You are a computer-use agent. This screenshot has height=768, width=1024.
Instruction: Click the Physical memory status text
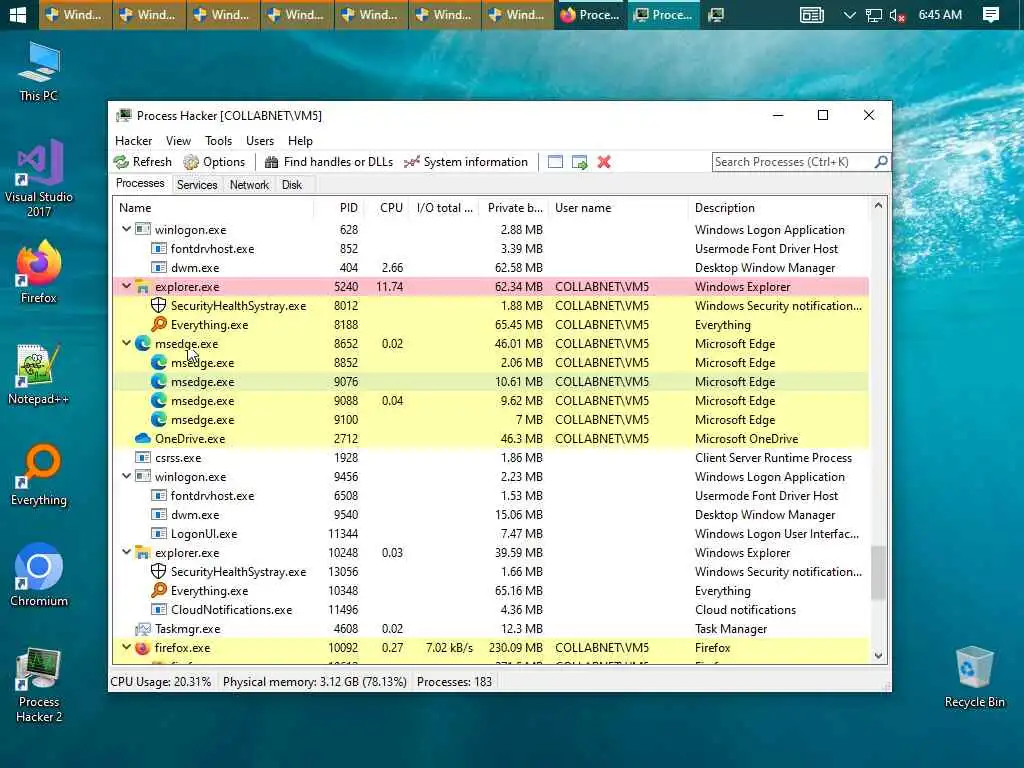[x=315, y=682]
